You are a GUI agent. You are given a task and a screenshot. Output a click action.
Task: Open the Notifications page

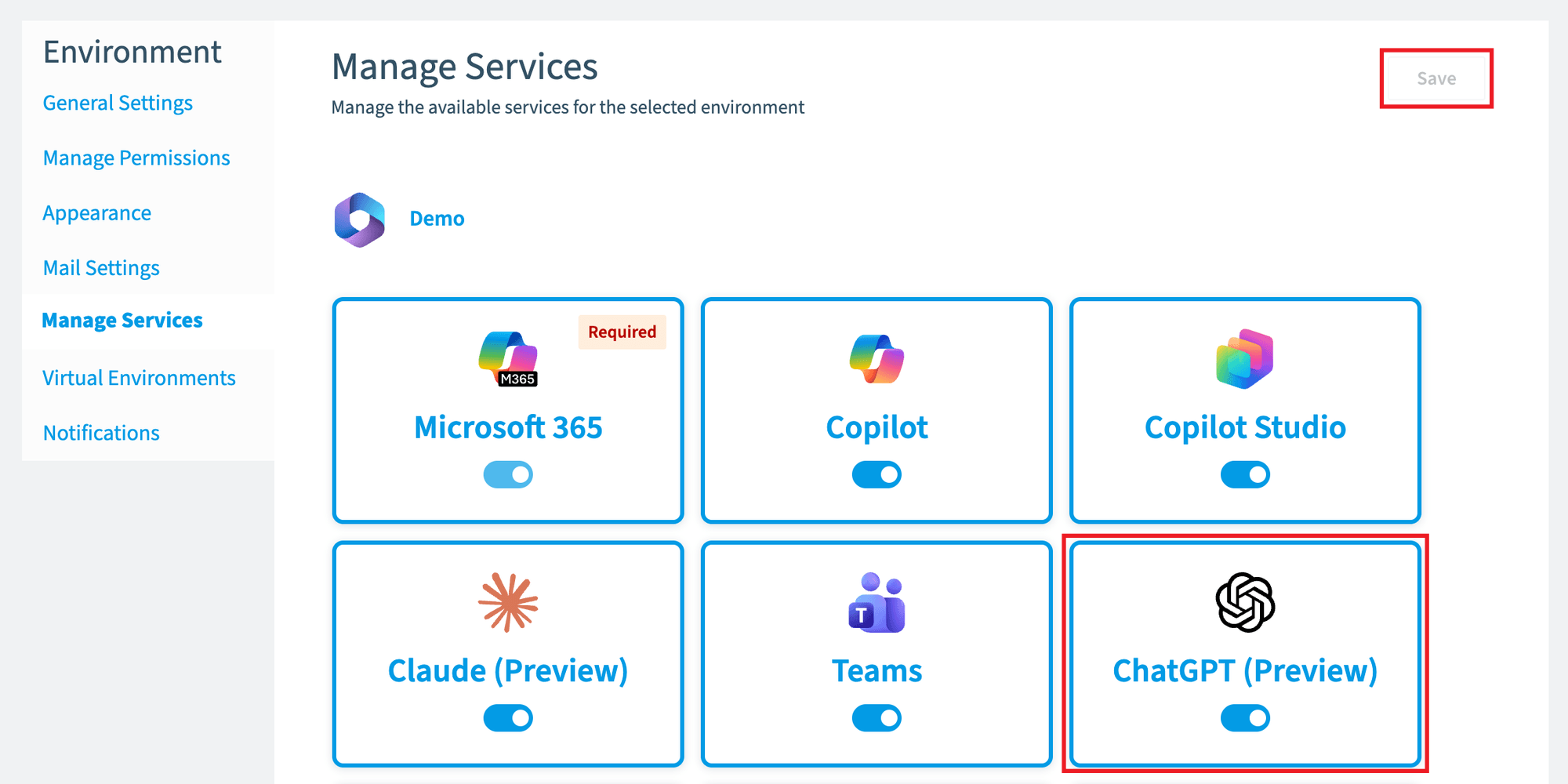tap(101, 433)
